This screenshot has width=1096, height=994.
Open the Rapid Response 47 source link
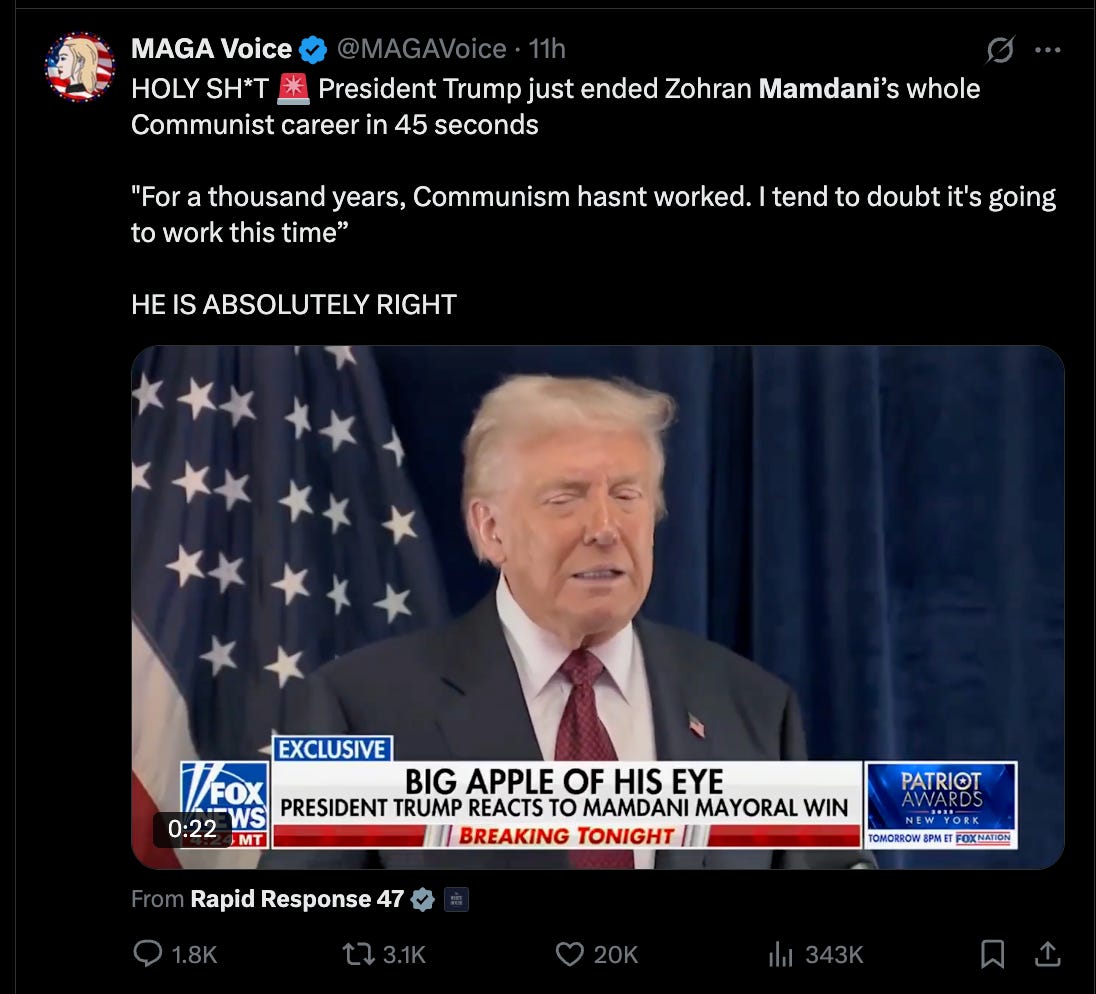(x=297, y=898)
